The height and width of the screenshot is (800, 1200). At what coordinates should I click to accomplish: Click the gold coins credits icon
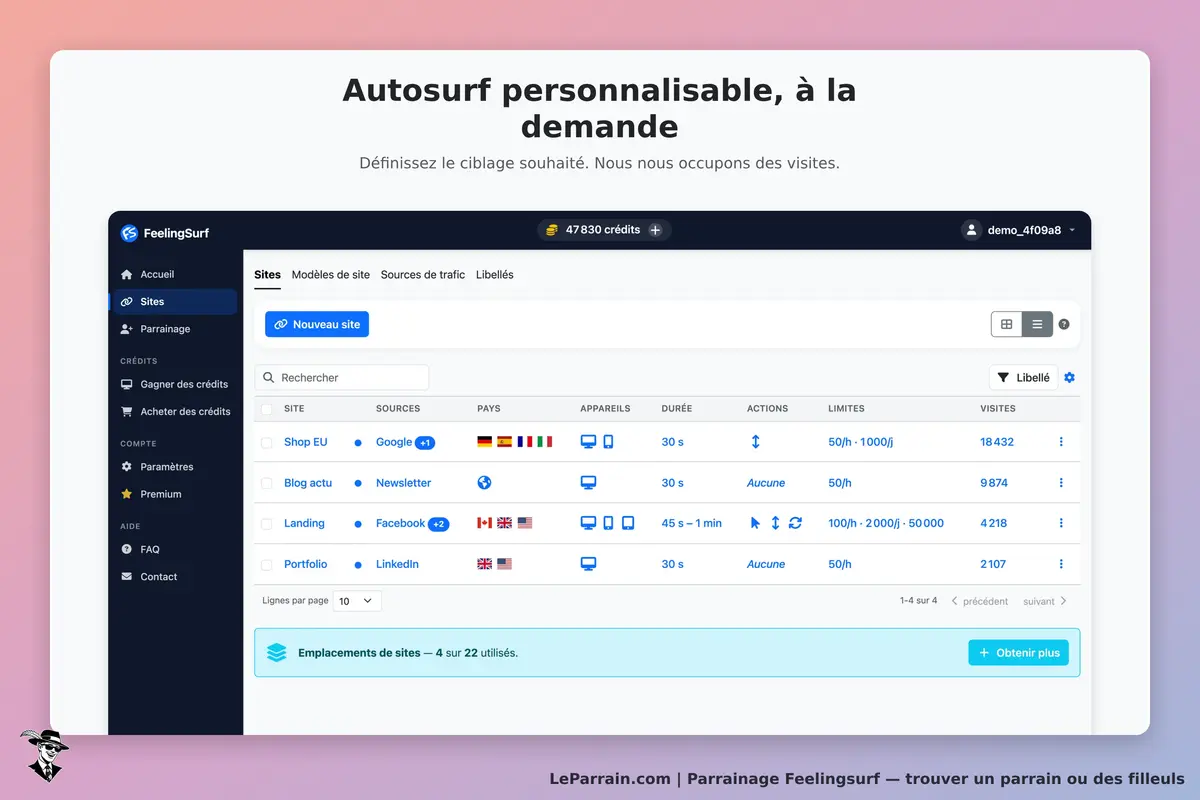pyautogui.click(x=551, y=230)
